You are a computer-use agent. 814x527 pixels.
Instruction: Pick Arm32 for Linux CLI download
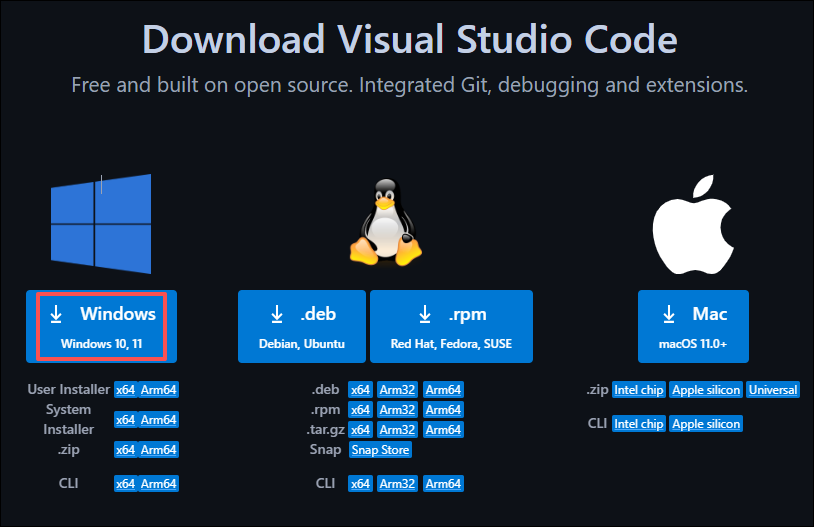[397, 484]
